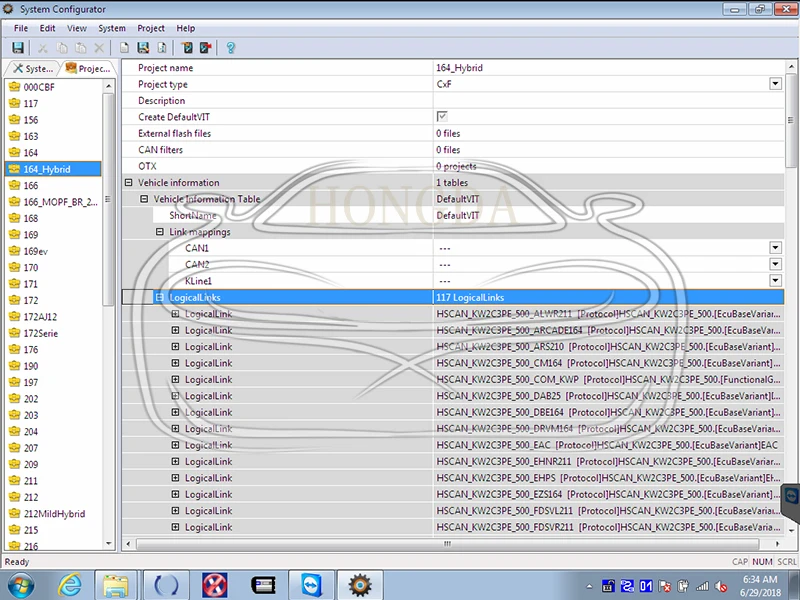Click the OTX '0 projects' value
800x600 pixels.
(x=456, y=166)
